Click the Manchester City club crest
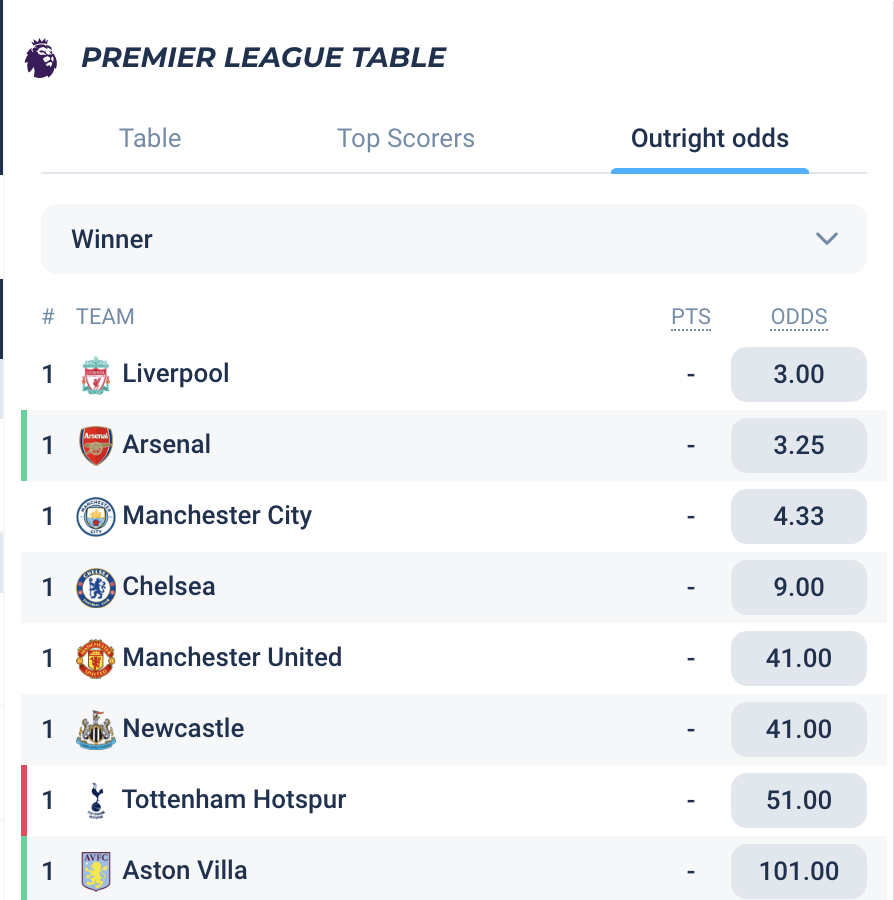 point(96,517)
